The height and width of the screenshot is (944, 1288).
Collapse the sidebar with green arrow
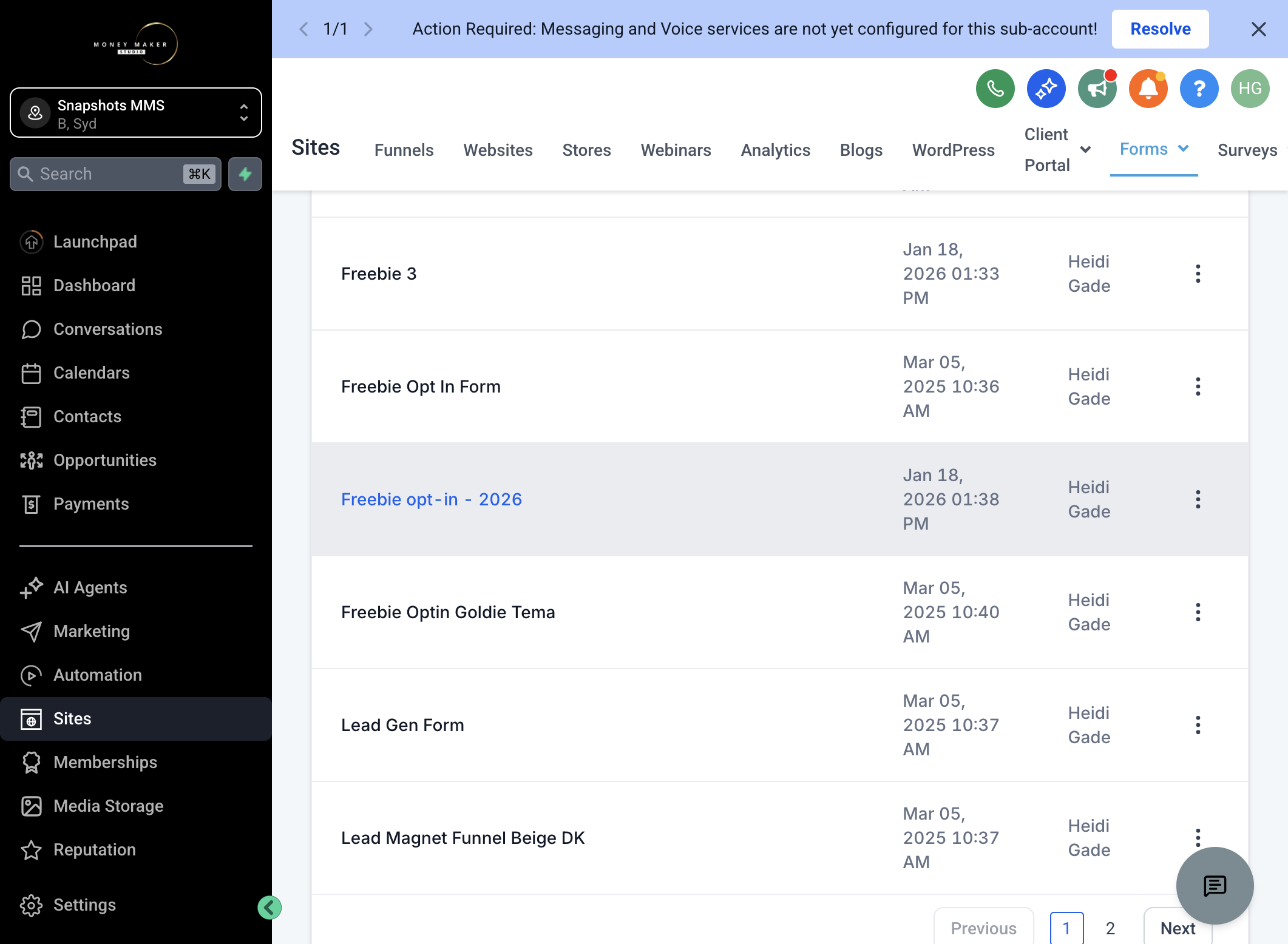tap(269, 908)
